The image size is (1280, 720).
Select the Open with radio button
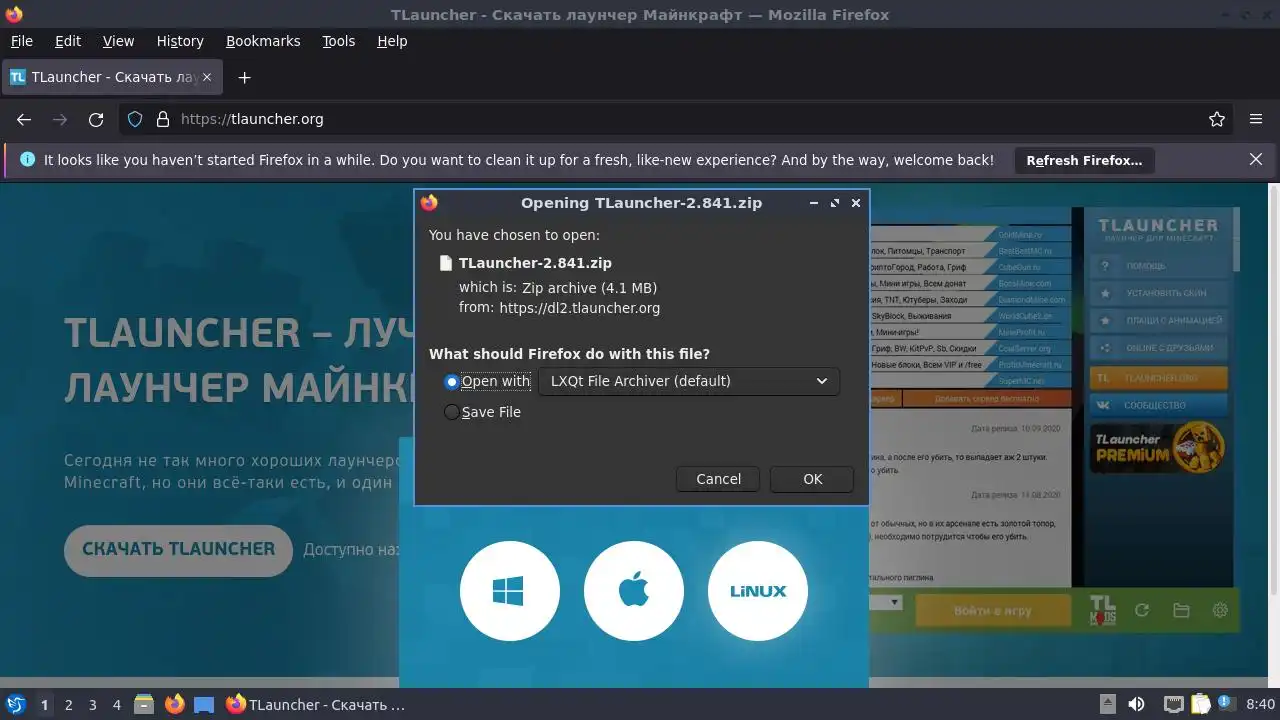tap(452, 381)
